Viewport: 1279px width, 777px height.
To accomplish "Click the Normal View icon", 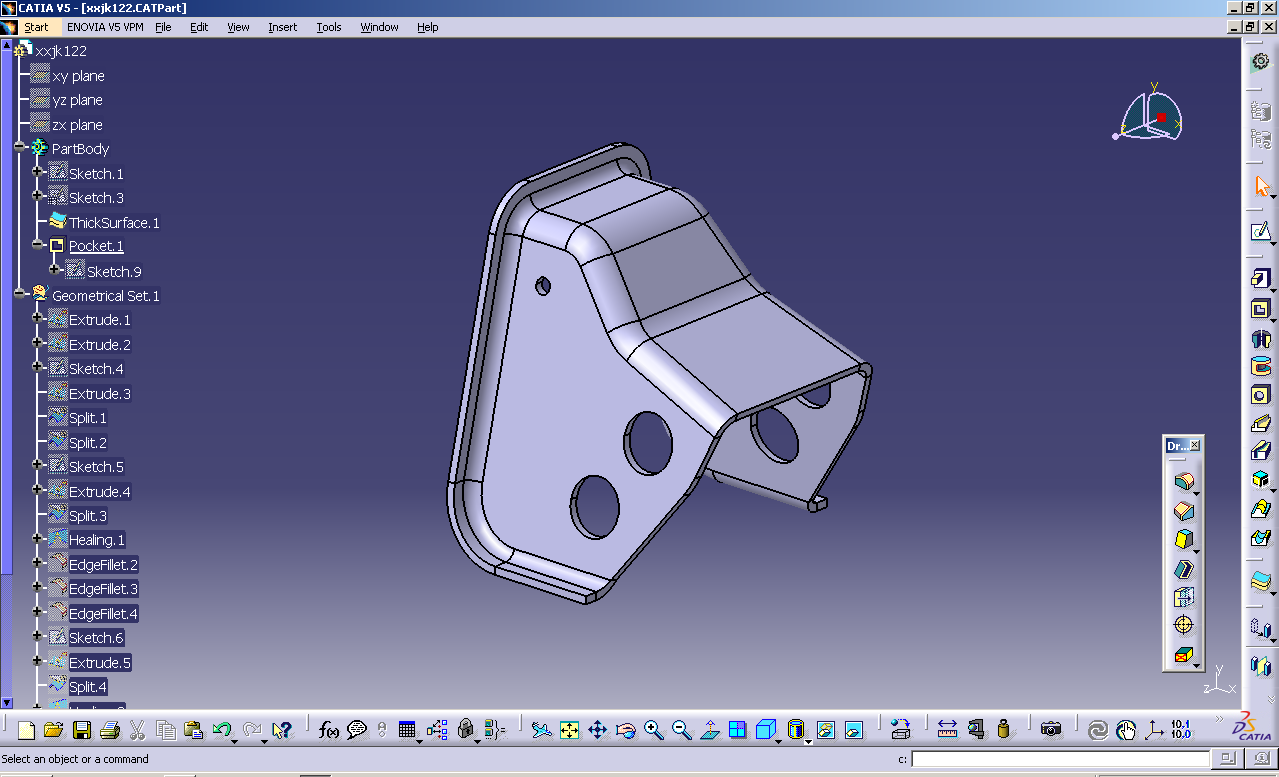I will point(709,731).
